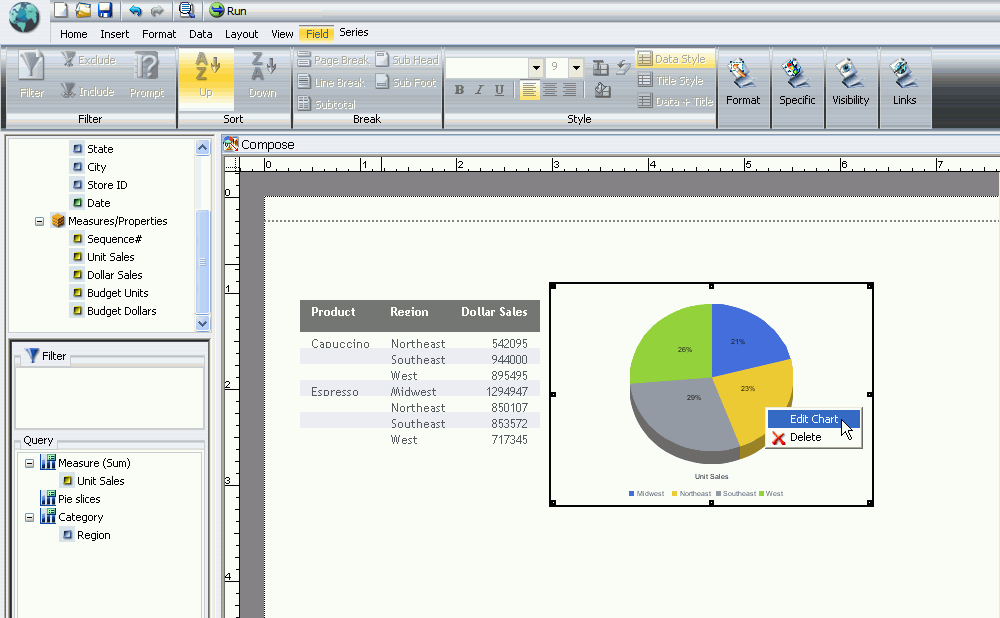The height and width of the screenshot is (618, 1000).
Task: Click the Include filter button
Action: (x=88, y=91)
